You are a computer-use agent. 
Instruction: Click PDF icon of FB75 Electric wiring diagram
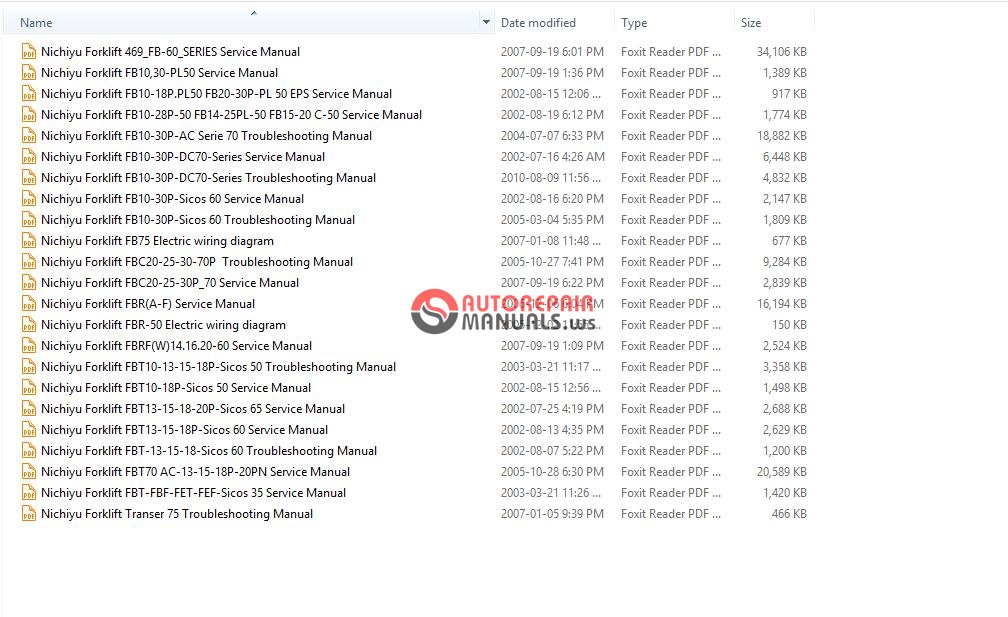click(28, 240)
